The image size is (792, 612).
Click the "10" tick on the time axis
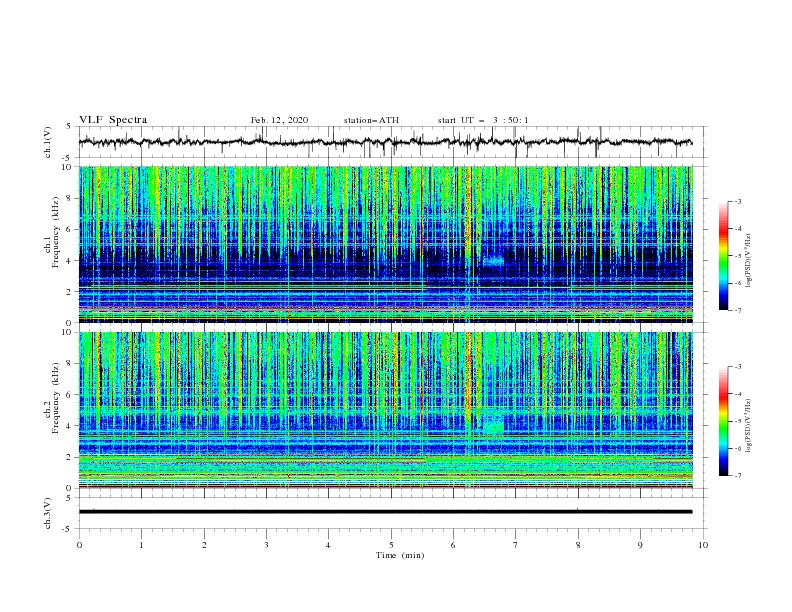(703, 545)
